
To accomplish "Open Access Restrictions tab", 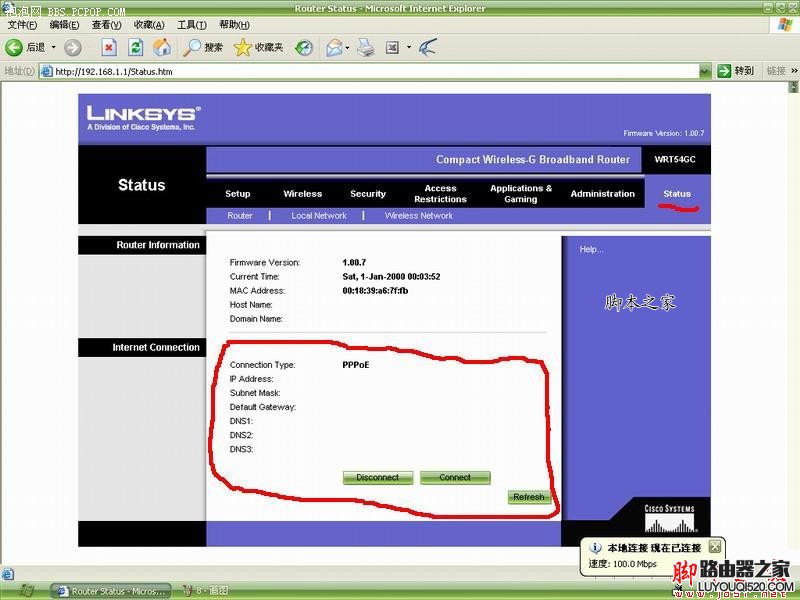I will pos(440,194).
